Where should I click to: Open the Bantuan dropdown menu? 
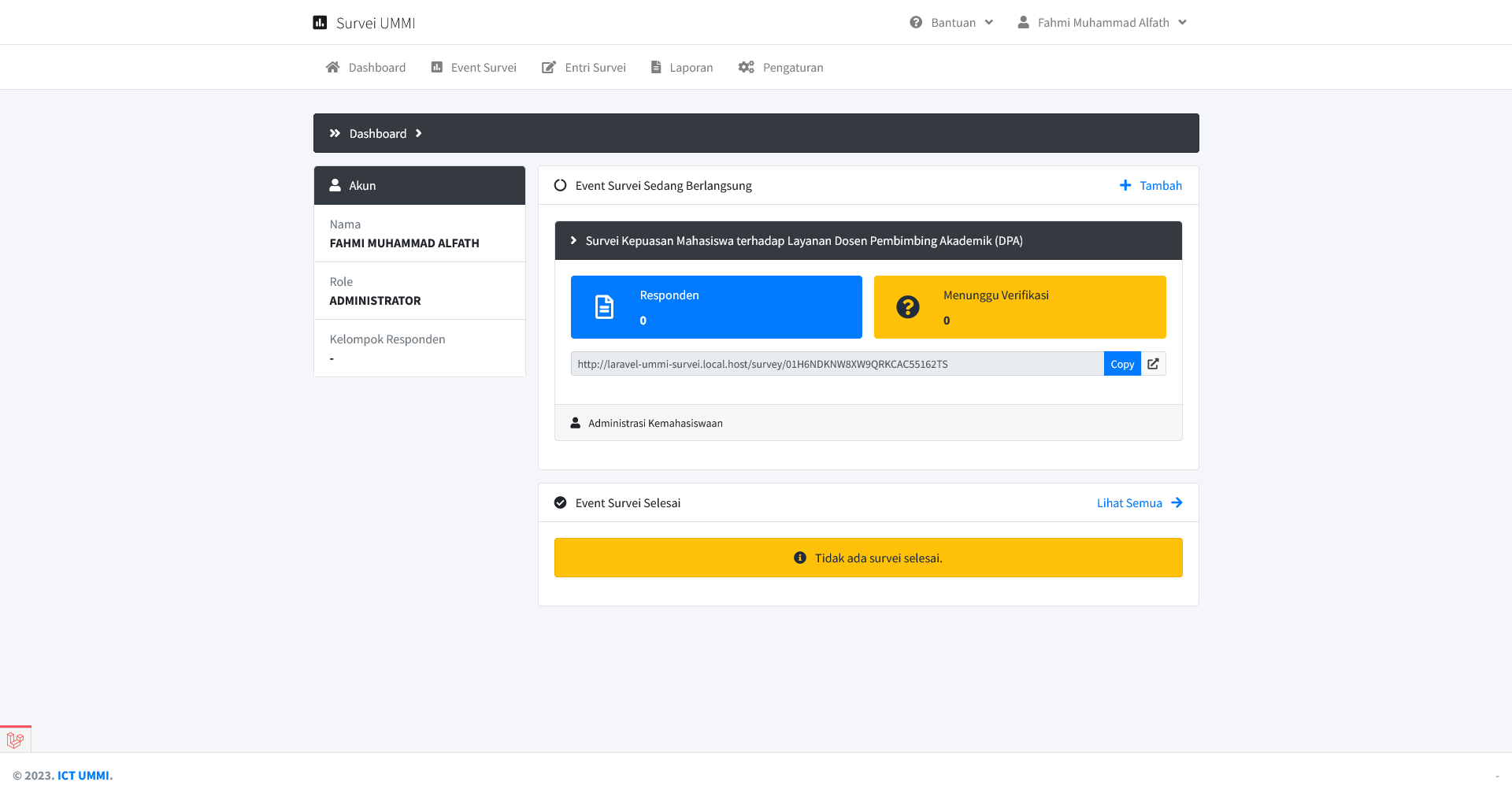(x=951, y=23)
